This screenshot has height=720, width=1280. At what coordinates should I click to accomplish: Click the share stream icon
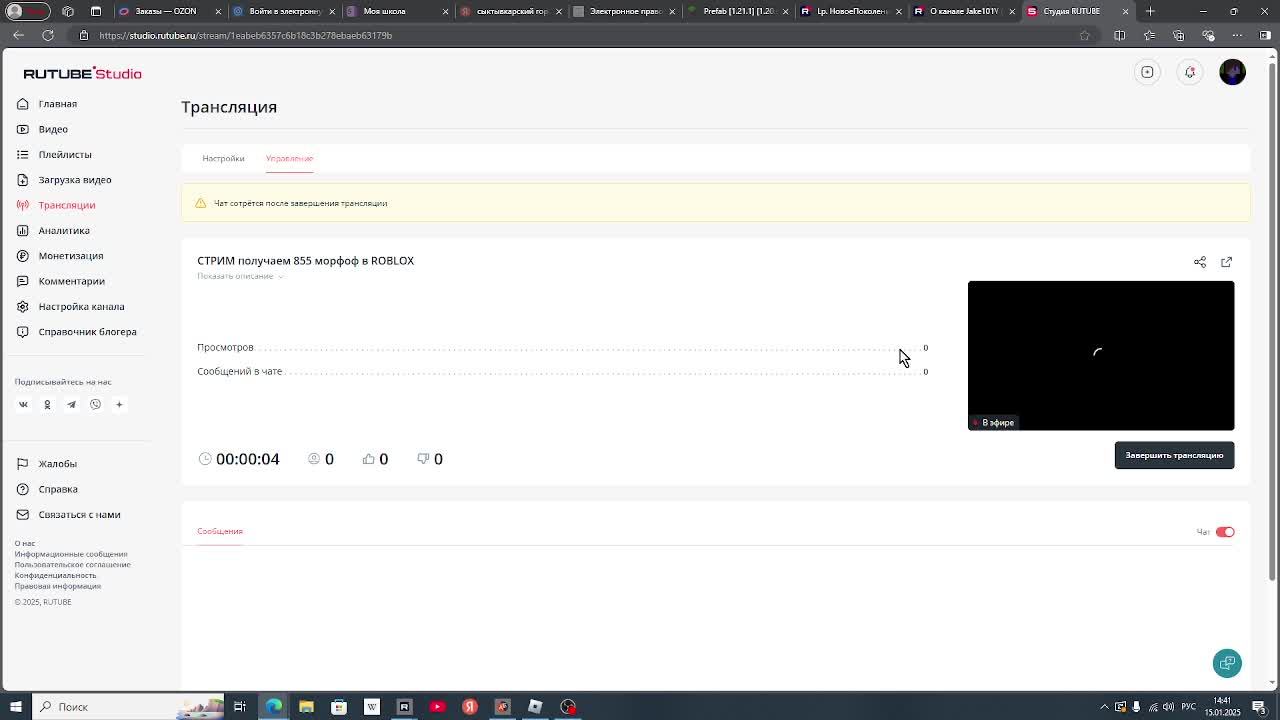(x=1200, y=262)
